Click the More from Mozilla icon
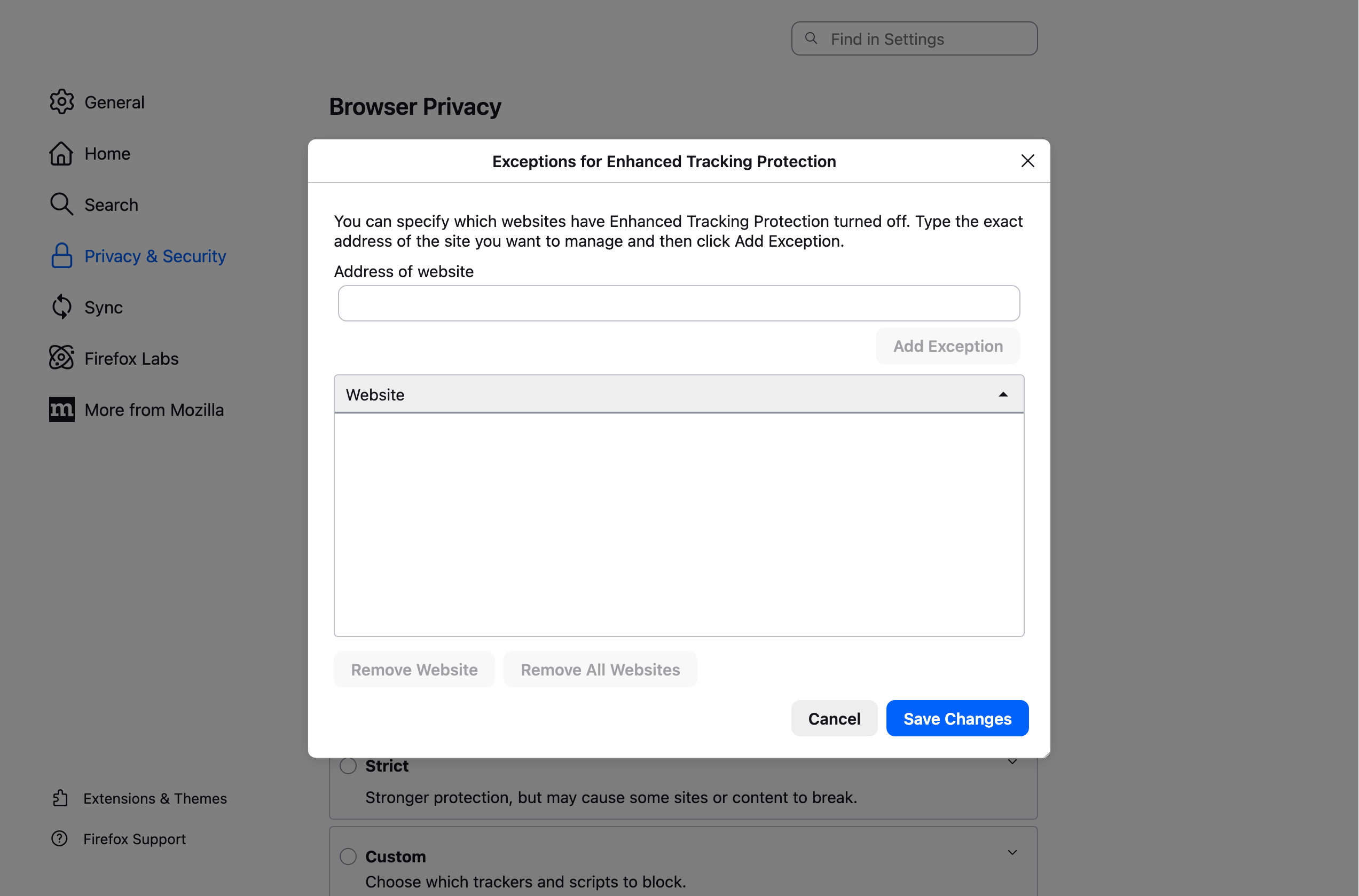The image size is (1359, 896). coord(62,409)
